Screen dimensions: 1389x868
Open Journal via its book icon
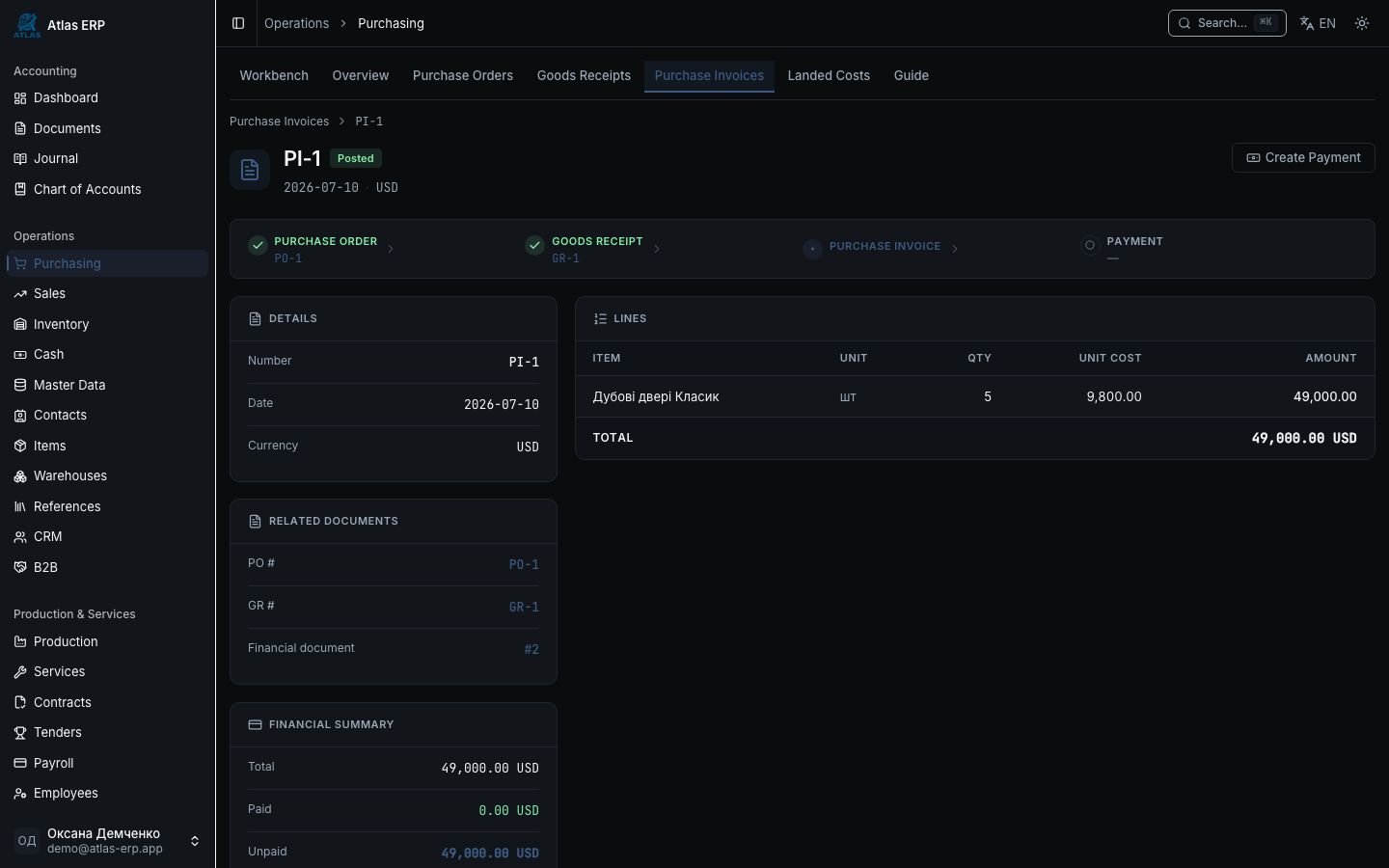[20, 159]
